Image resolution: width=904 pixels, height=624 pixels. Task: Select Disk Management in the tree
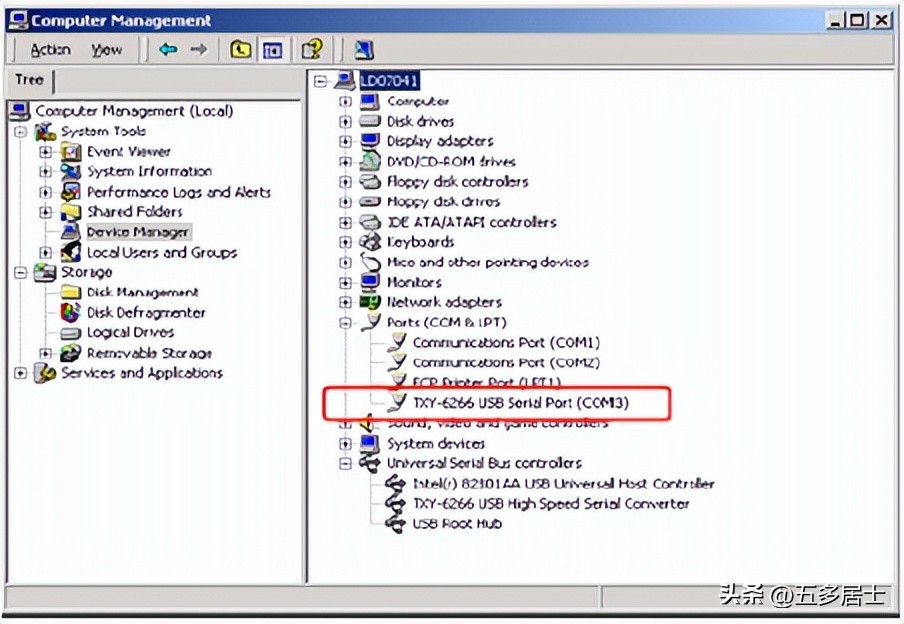tap(142, 292)
